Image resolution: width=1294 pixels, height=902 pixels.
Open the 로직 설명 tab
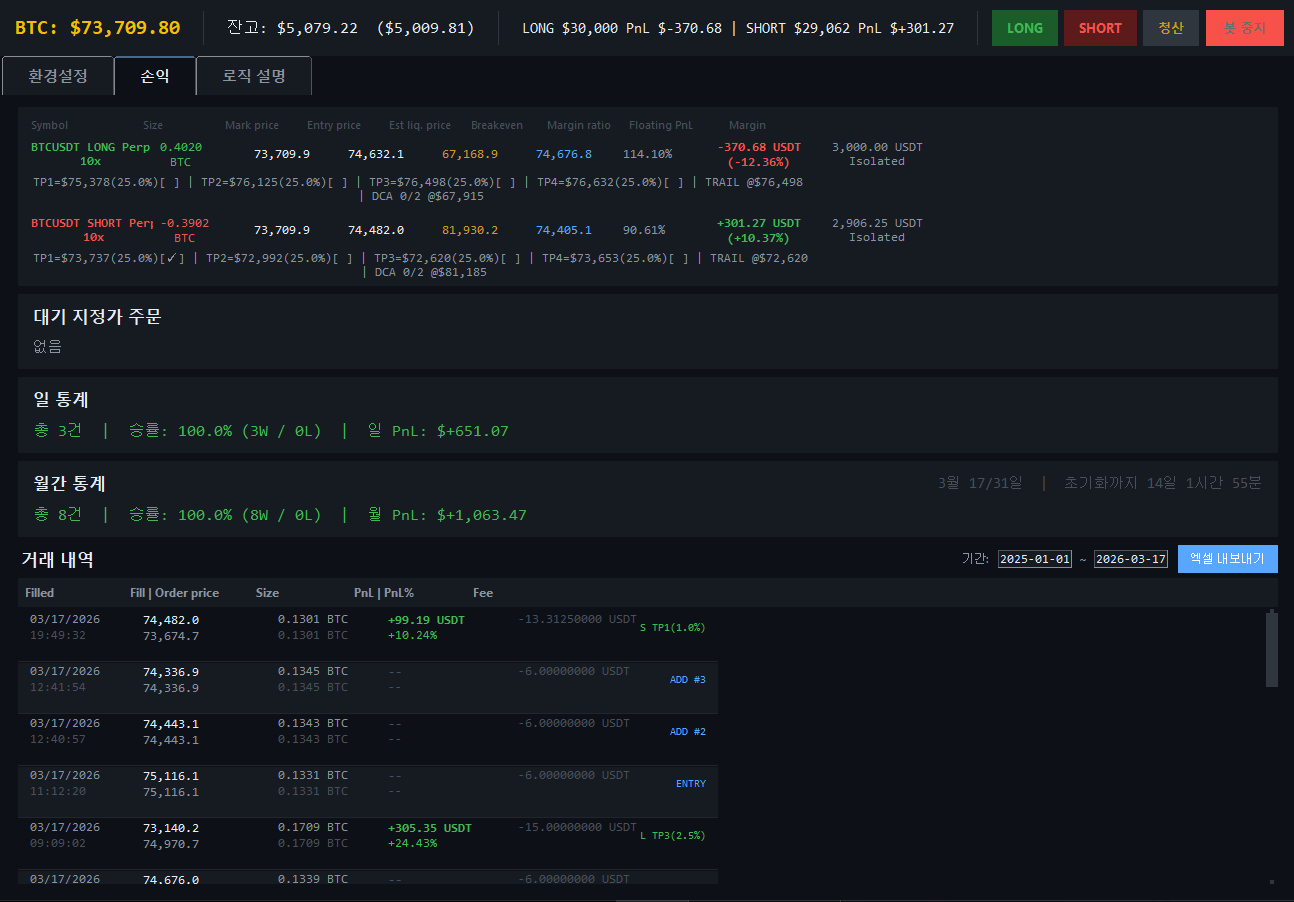coord(254,76)
